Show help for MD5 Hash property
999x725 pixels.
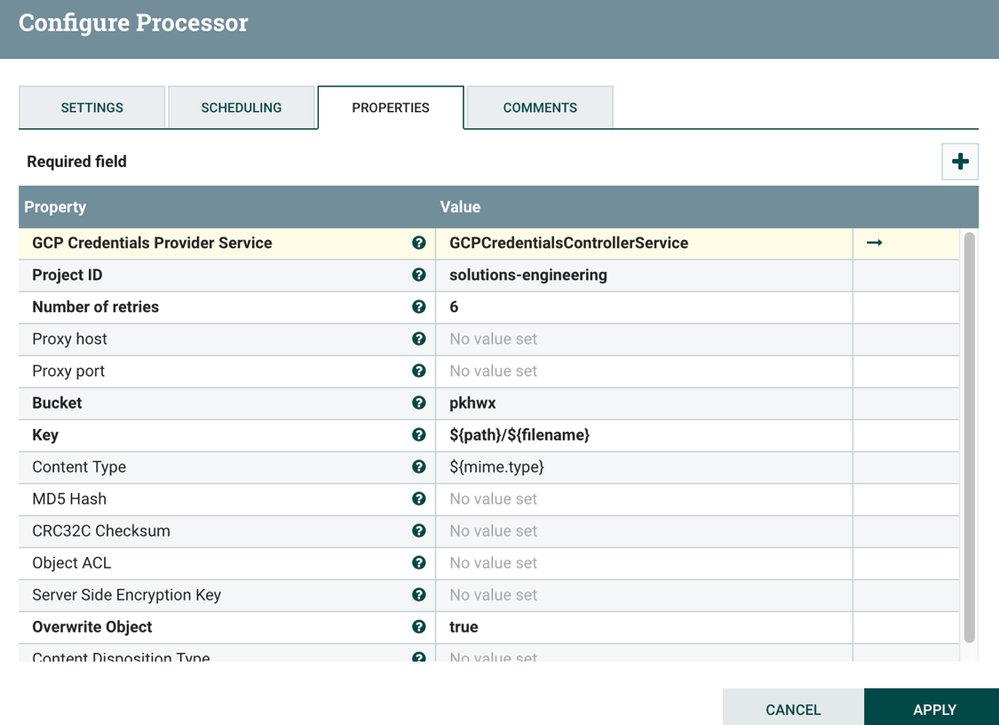419,499
